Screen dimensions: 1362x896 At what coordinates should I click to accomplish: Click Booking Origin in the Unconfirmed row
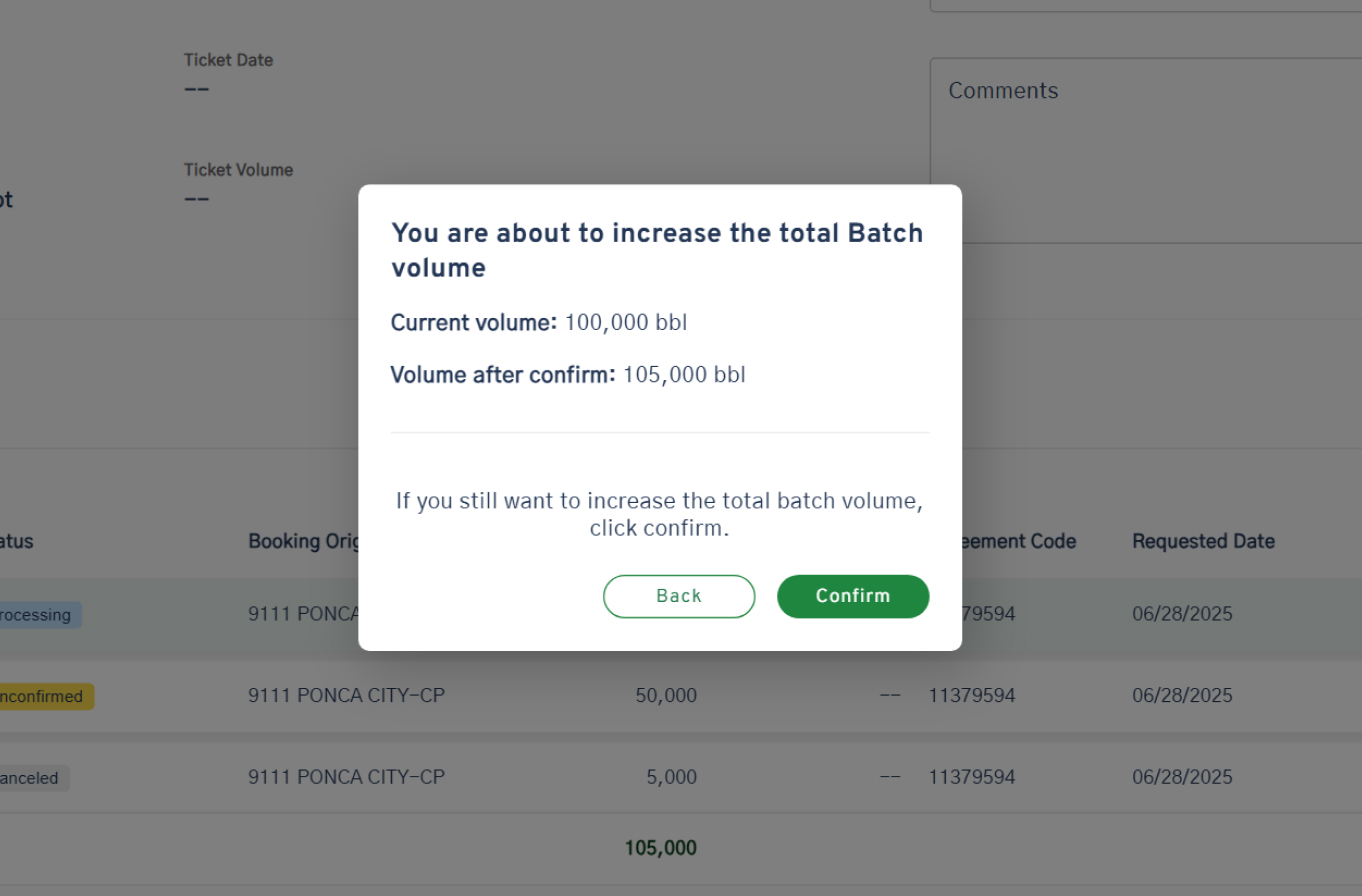pyautogui.click(x=346, y=695)
